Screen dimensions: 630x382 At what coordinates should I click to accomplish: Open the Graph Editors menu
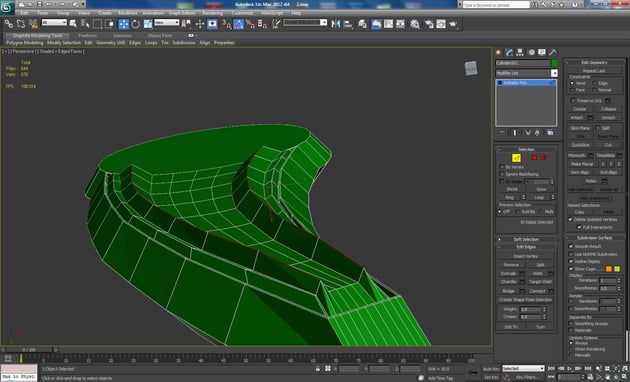pyautogui.click(x=182, y=13)
